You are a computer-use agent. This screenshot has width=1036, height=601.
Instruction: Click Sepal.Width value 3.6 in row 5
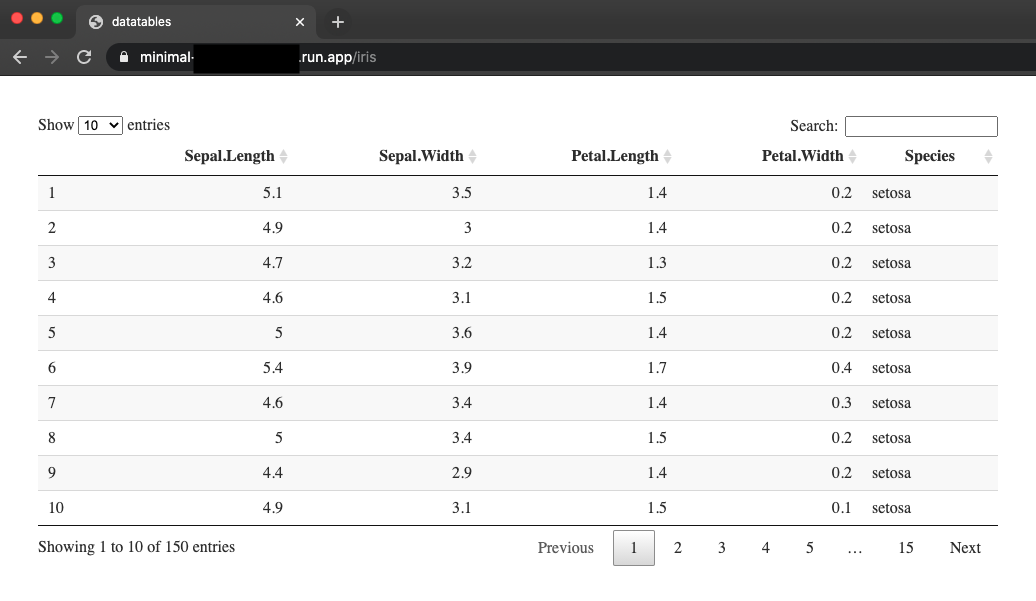pos(461,333)
